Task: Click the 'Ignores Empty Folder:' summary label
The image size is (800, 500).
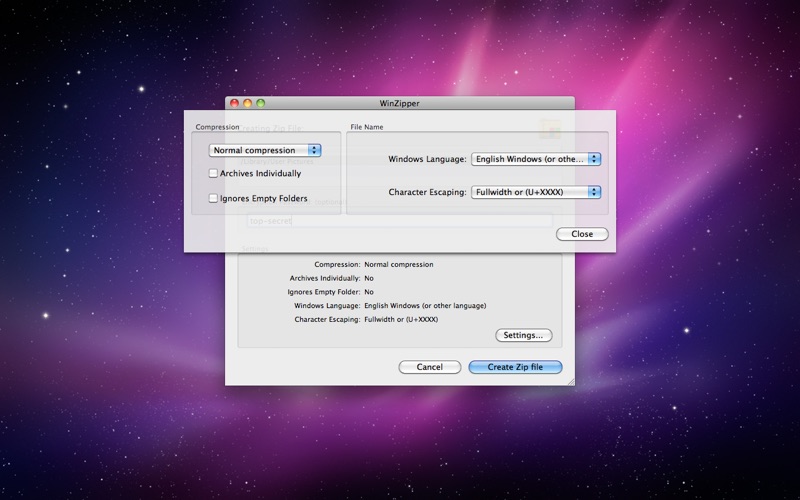Action: point(324,292)
